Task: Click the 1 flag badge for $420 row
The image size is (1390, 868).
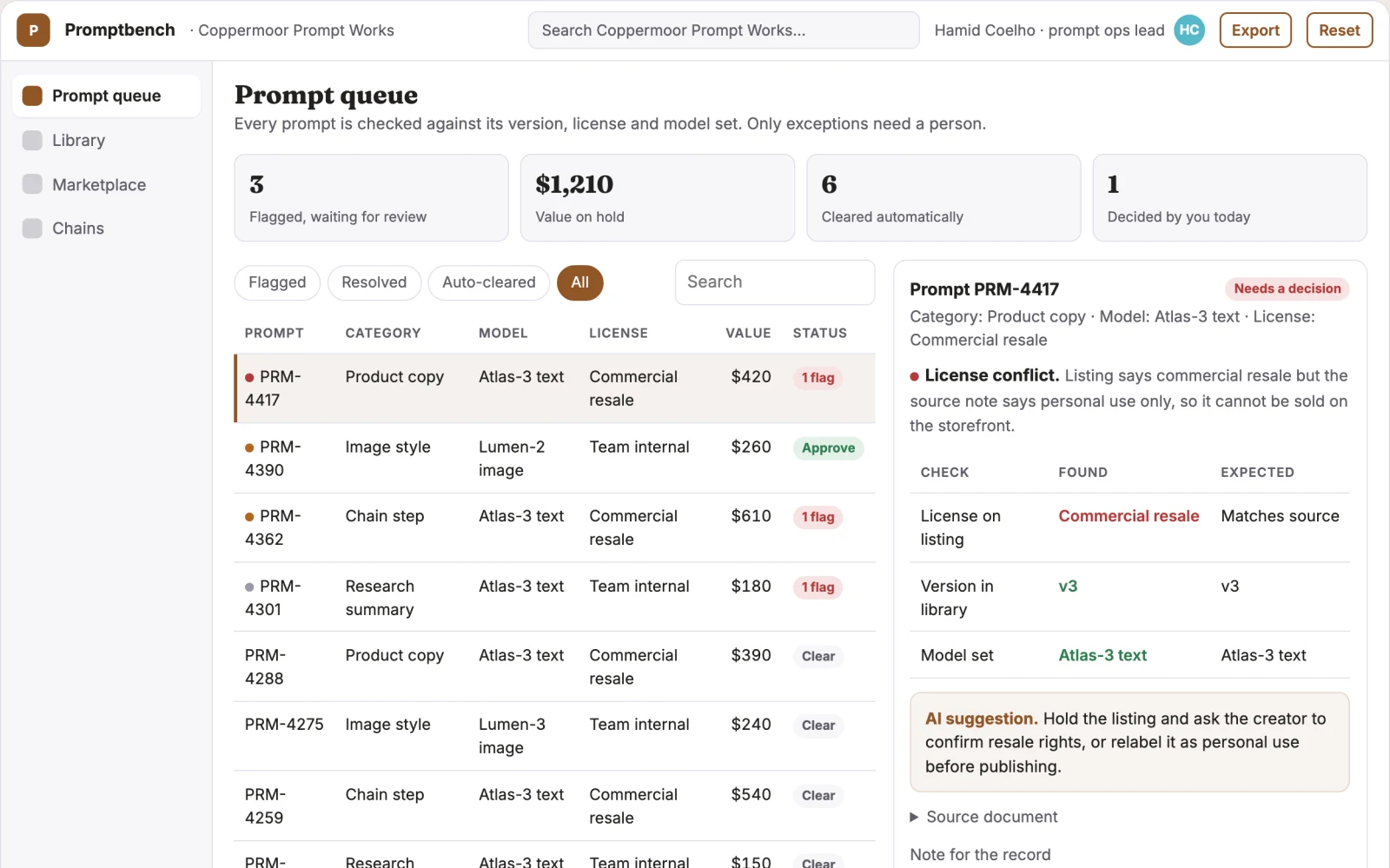Action: (817, 378)
